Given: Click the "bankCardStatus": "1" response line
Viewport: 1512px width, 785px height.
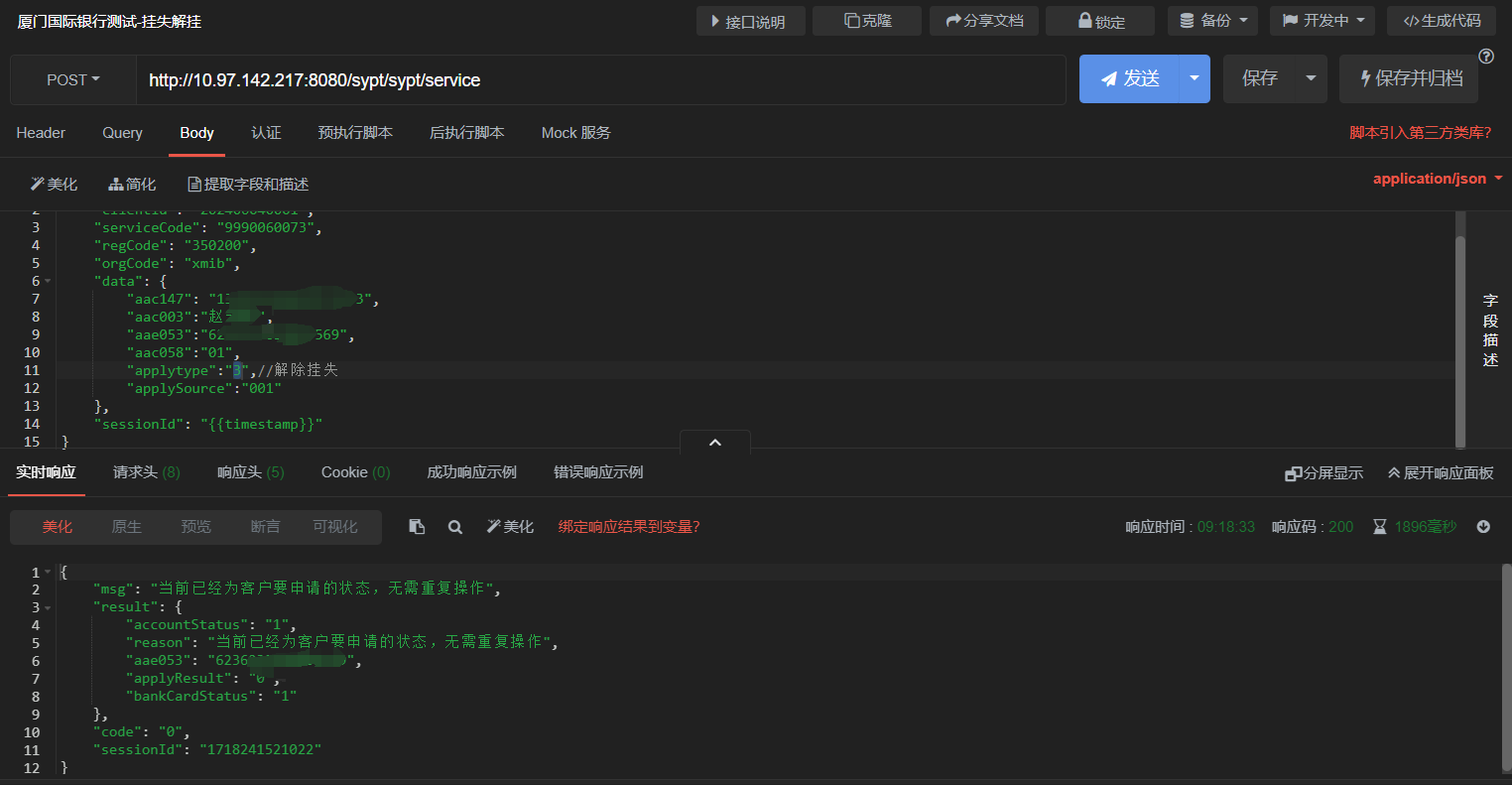Looking at the screenshot, I should (211, 697).
